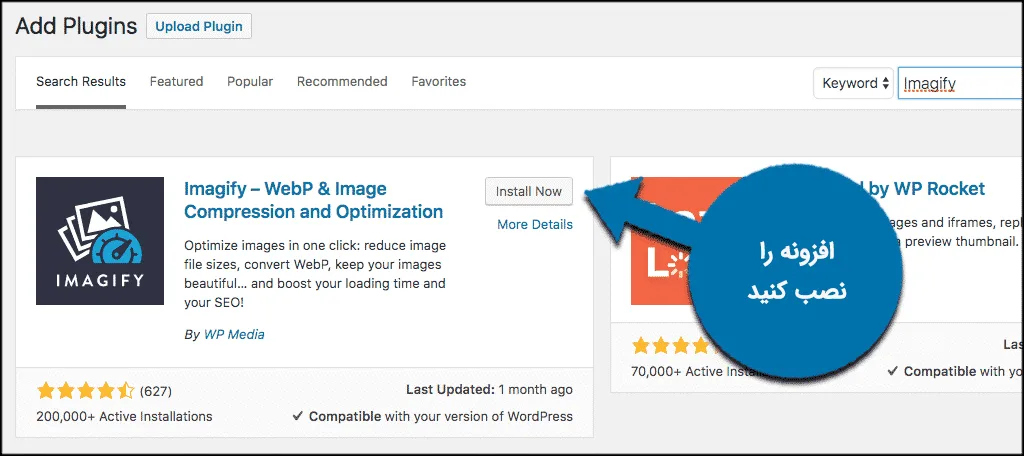This screenshot has height=456, width=1024.
Task: Open the Keyword search type dropdown
Action: [x=853, y=83]
